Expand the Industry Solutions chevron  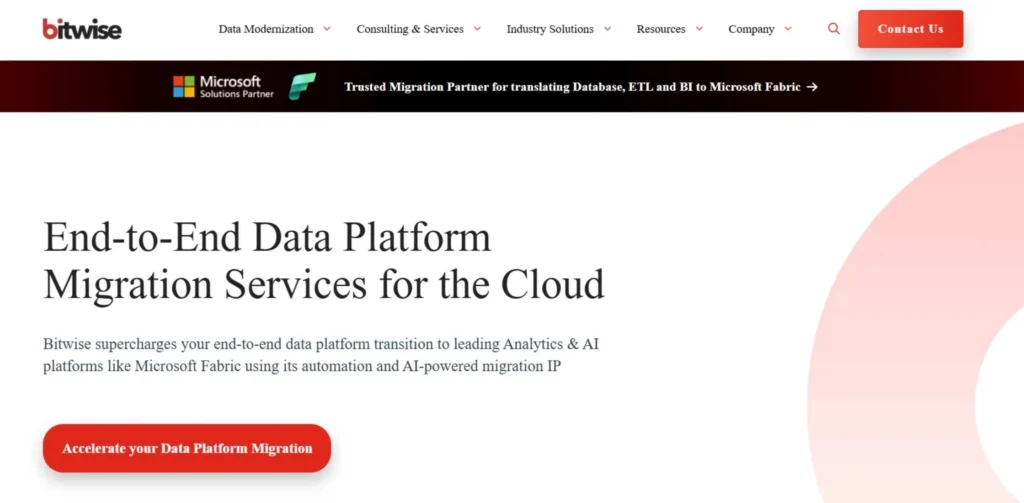click(607, 29)
